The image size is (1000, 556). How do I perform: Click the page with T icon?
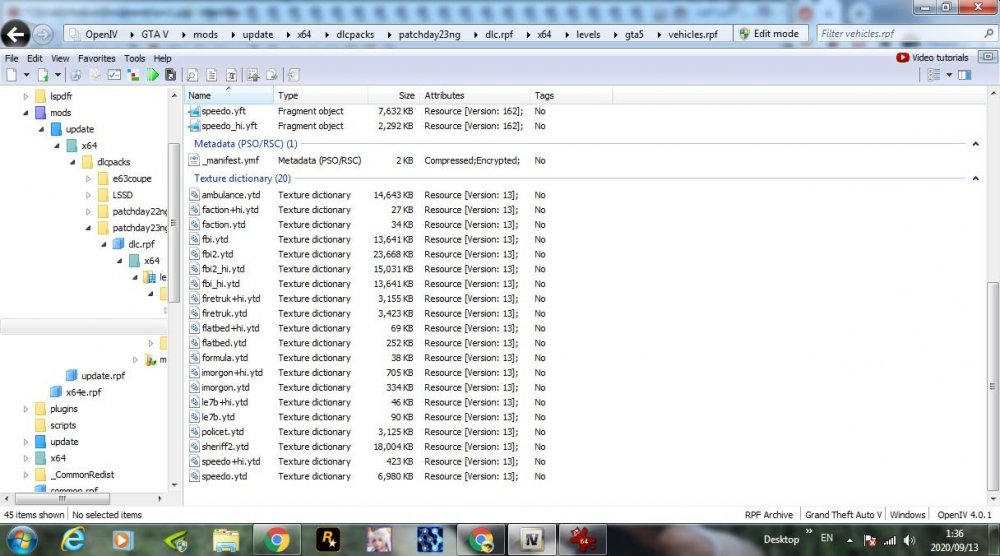tap(232, 75)
